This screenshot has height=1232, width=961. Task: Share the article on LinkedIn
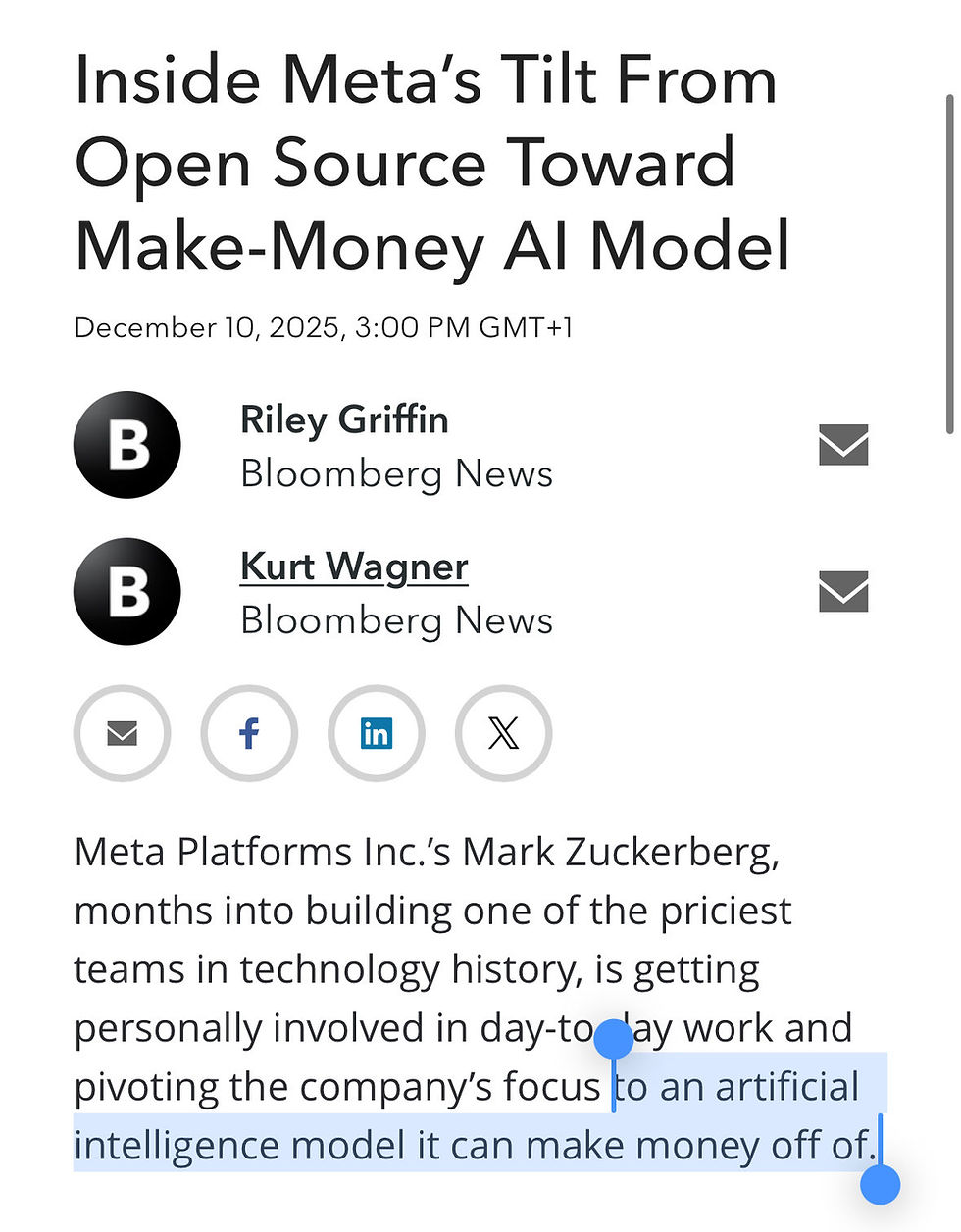point(376,733)
